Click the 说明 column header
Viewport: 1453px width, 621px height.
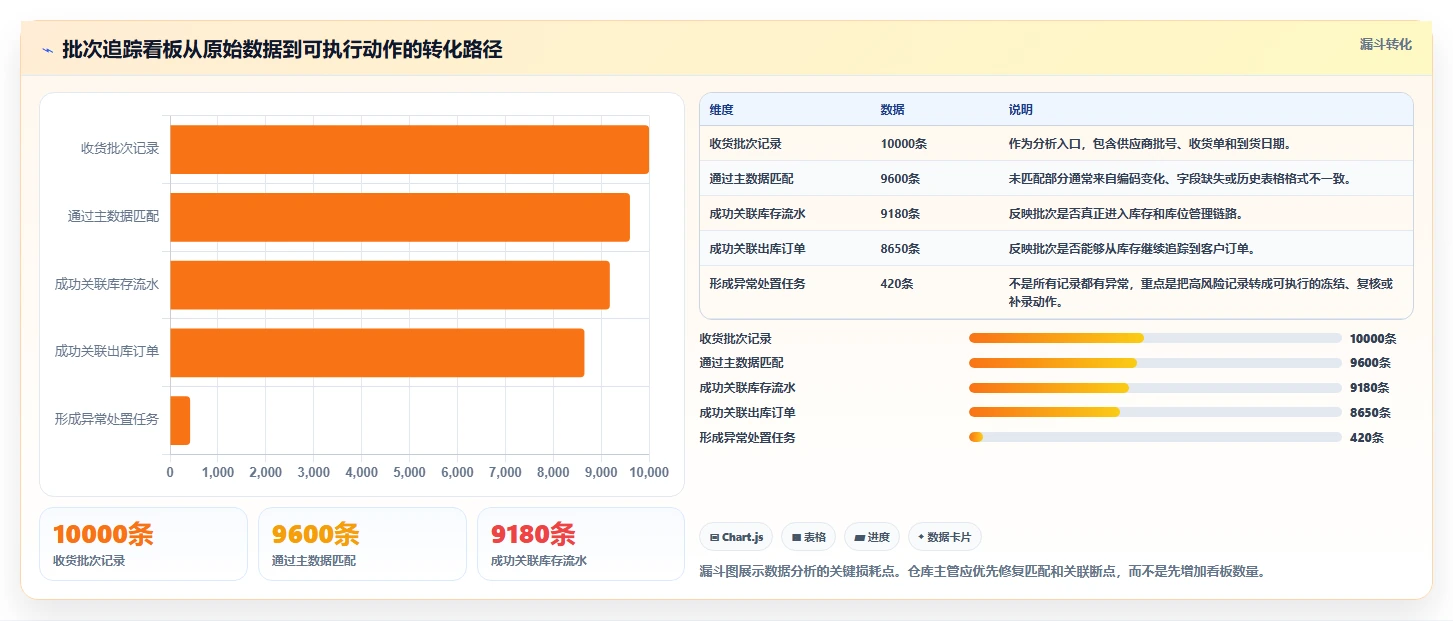[1021, 110]
